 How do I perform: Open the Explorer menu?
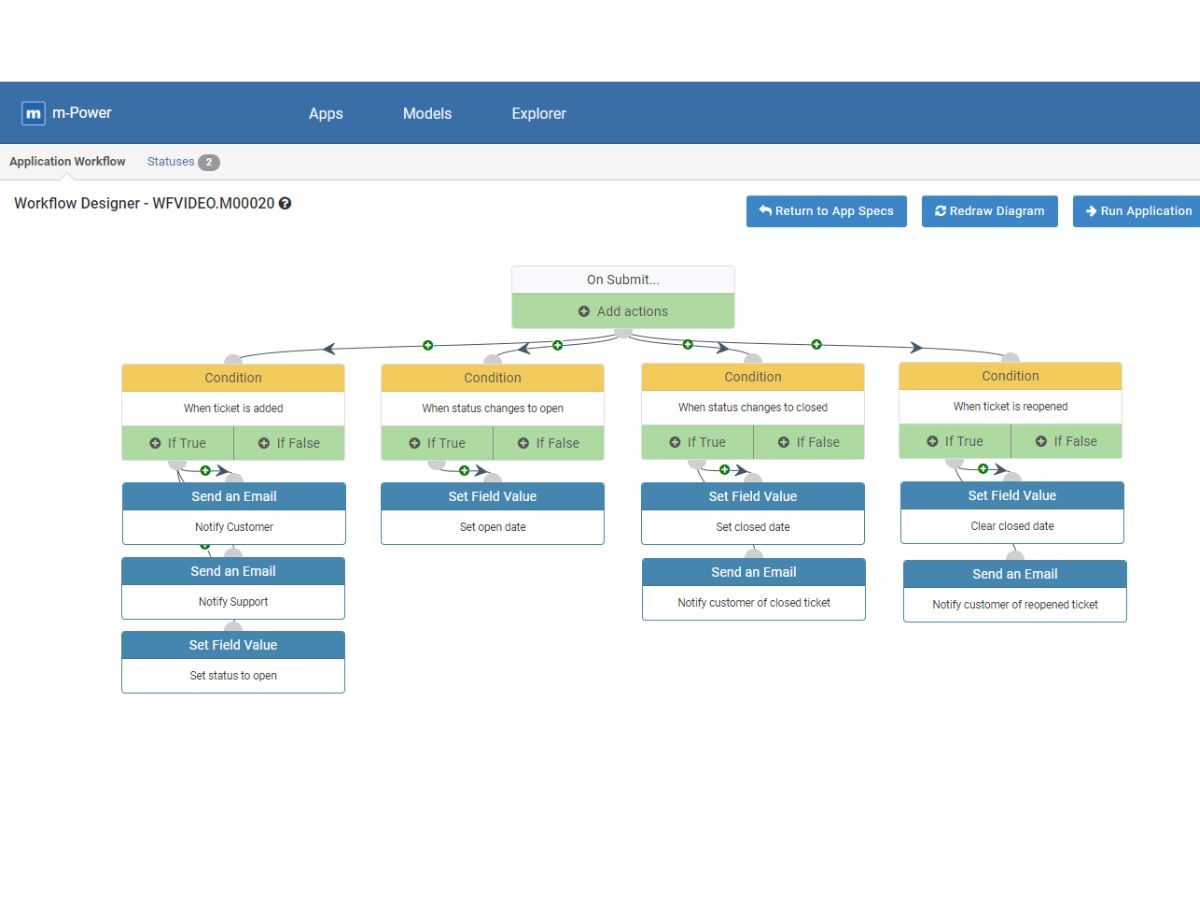[539, 114]
